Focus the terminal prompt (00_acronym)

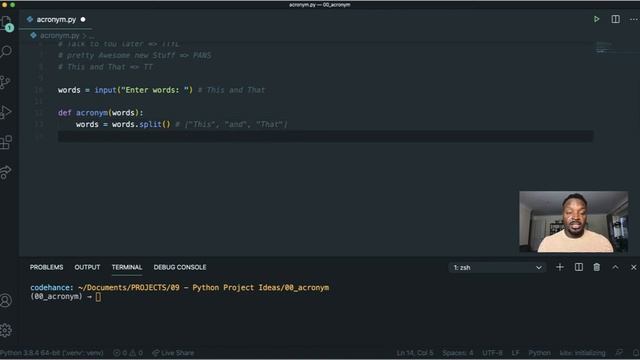pos(65,297)
